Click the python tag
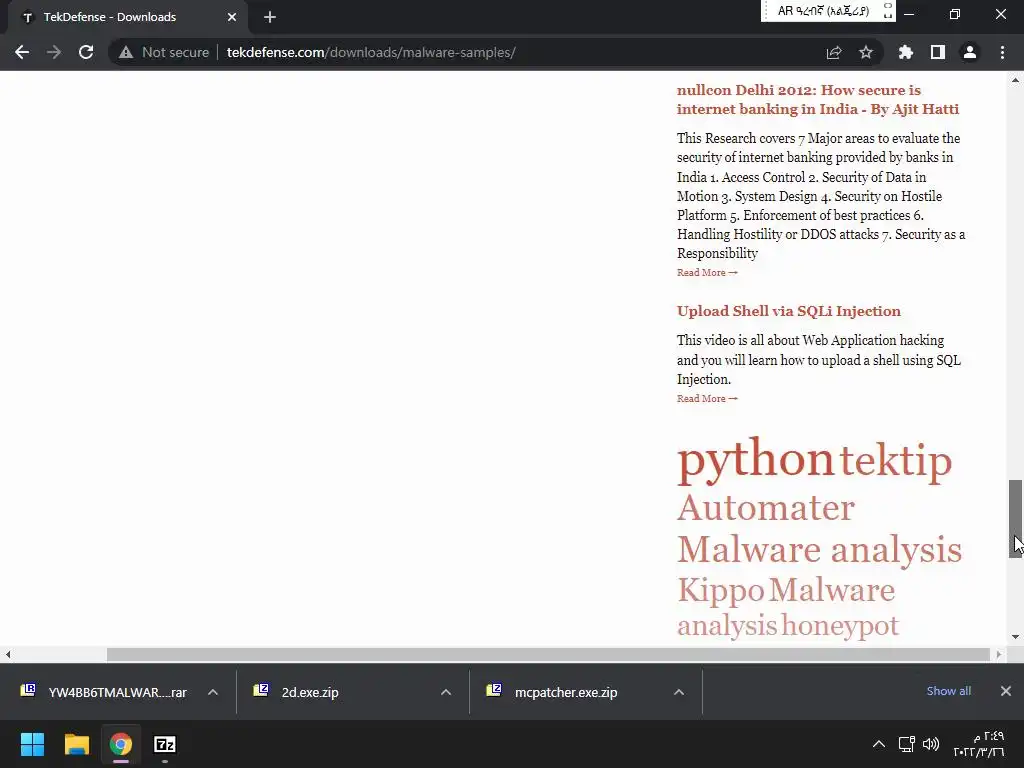1024x768 pixels. pos(756,459)
